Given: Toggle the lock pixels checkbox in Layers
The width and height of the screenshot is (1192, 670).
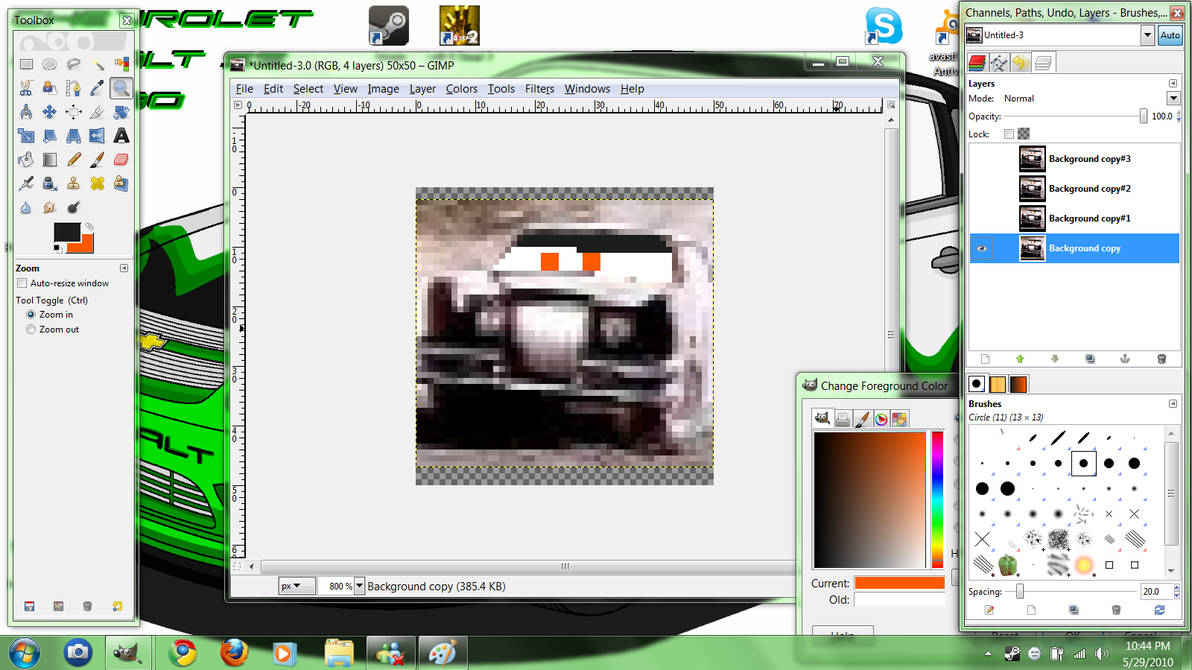Looking at the screenshot, I should pos(1009,134).
